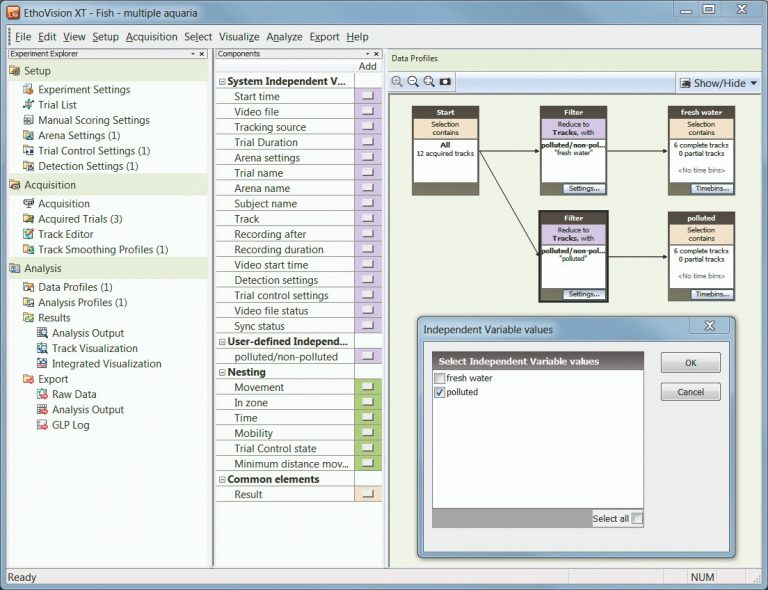
Task: Add the Movement nesting component
Action: [x=367, y=387]
